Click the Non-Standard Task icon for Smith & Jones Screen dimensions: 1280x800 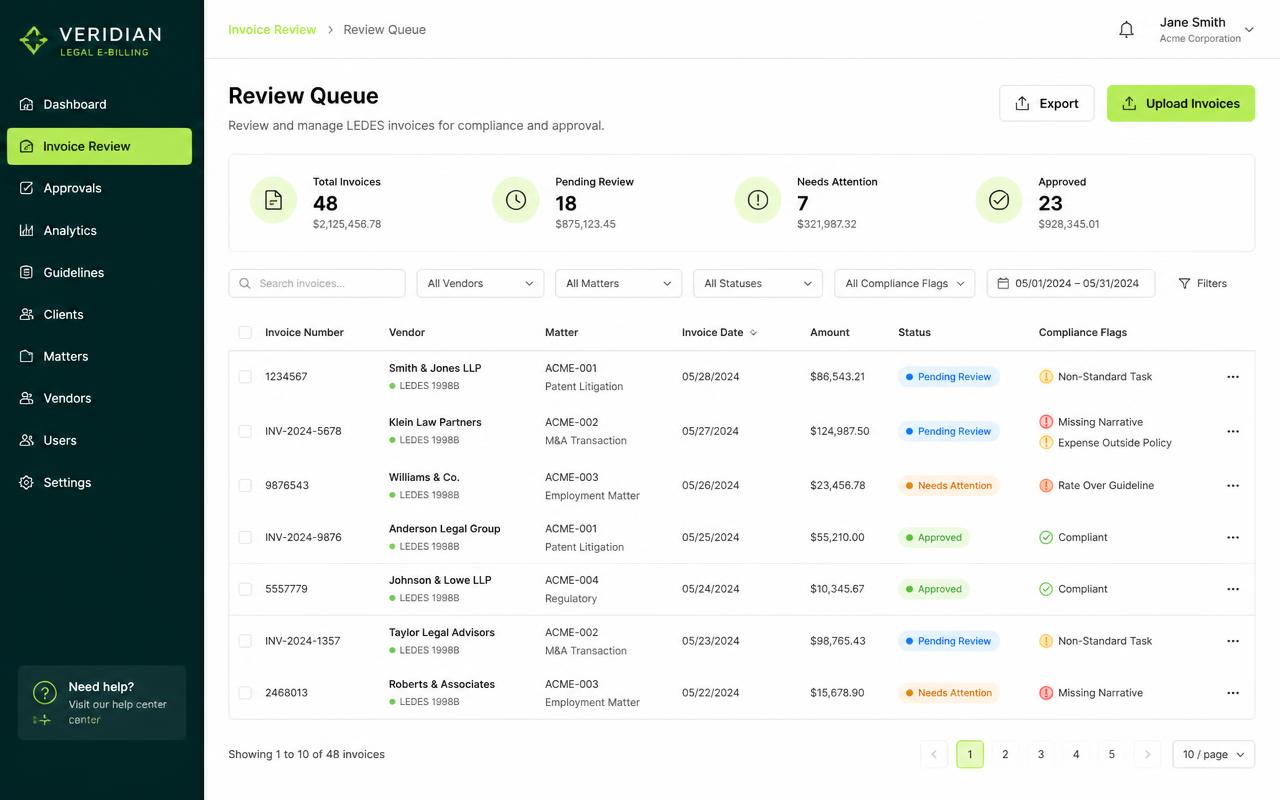1046,377
